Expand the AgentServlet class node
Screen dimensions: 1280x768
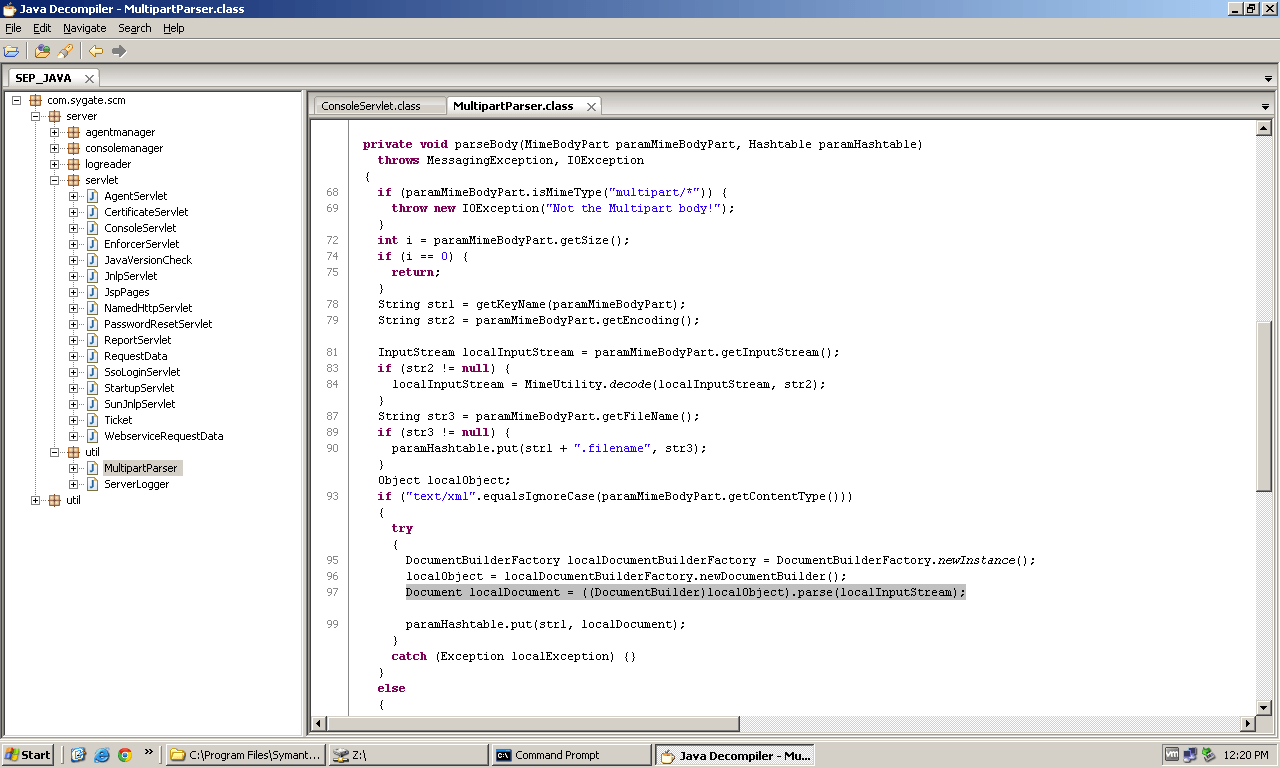click(74, 196)
